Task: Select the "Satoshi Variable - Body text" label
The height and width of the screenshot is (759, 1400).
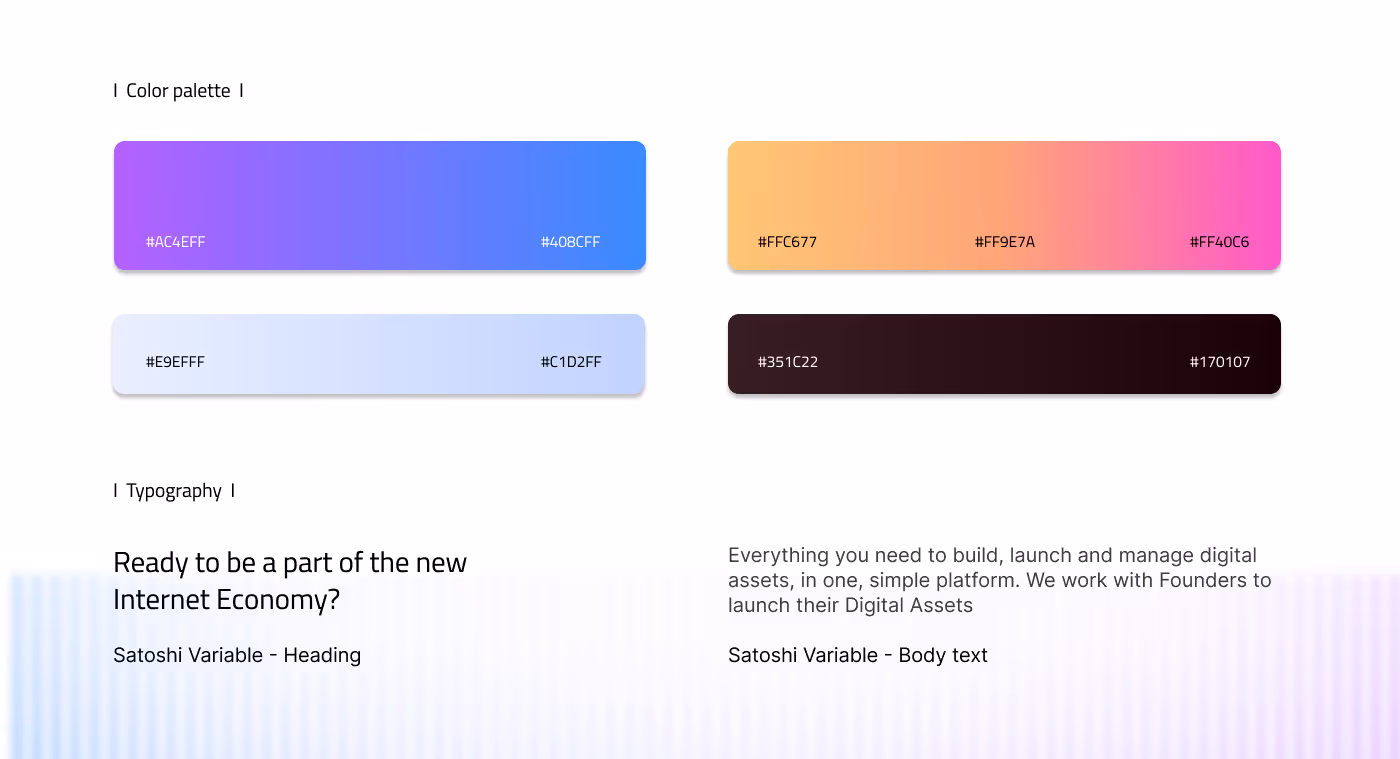Action: [x=858, y=656]
